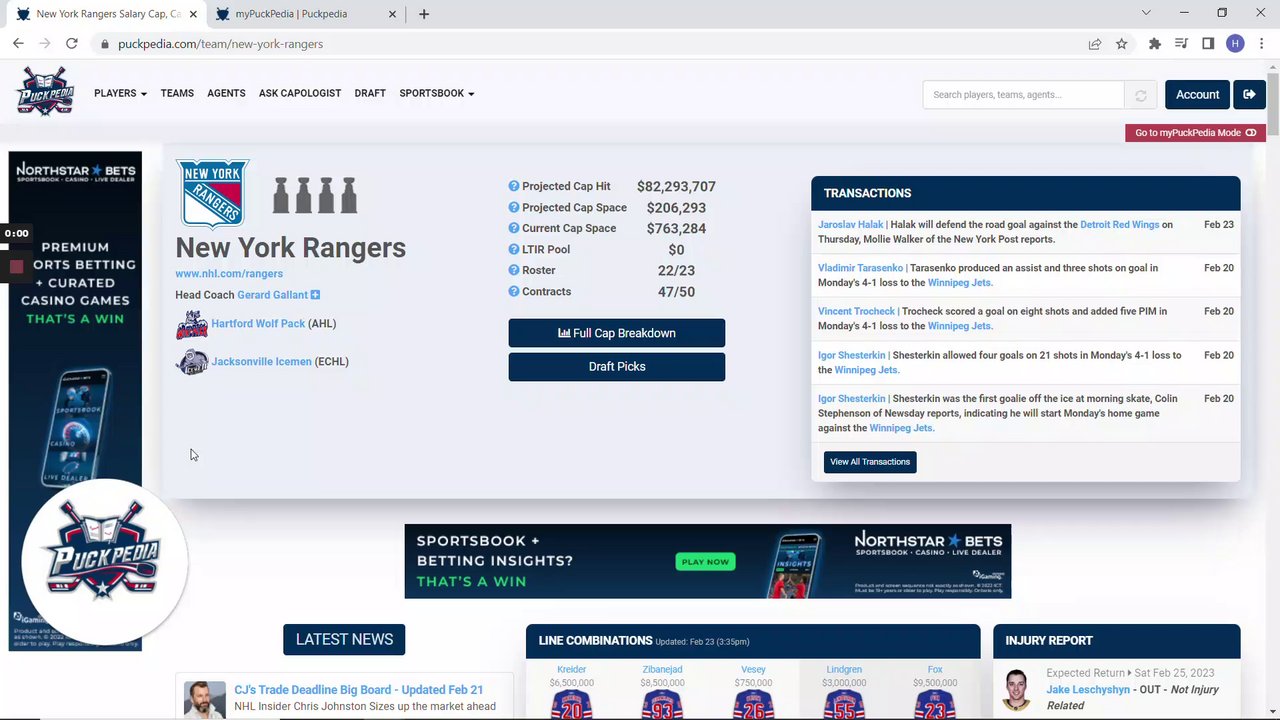The image size is (1280, 720).
Task: Click the login arrow icon next to Account
Action: tap(1249, 94)
